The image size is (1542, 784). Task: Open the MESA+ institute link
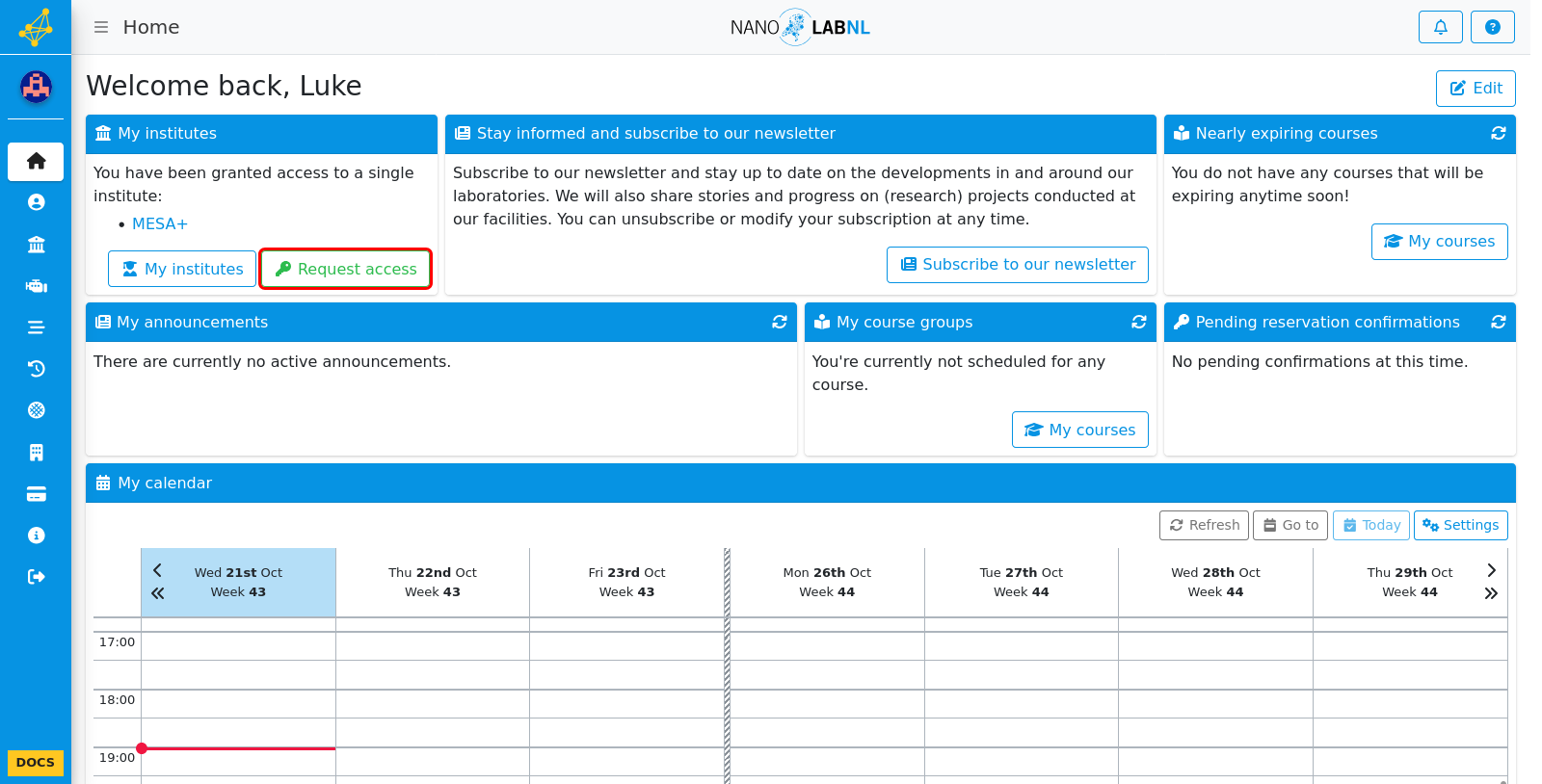(x=160, y=223)
